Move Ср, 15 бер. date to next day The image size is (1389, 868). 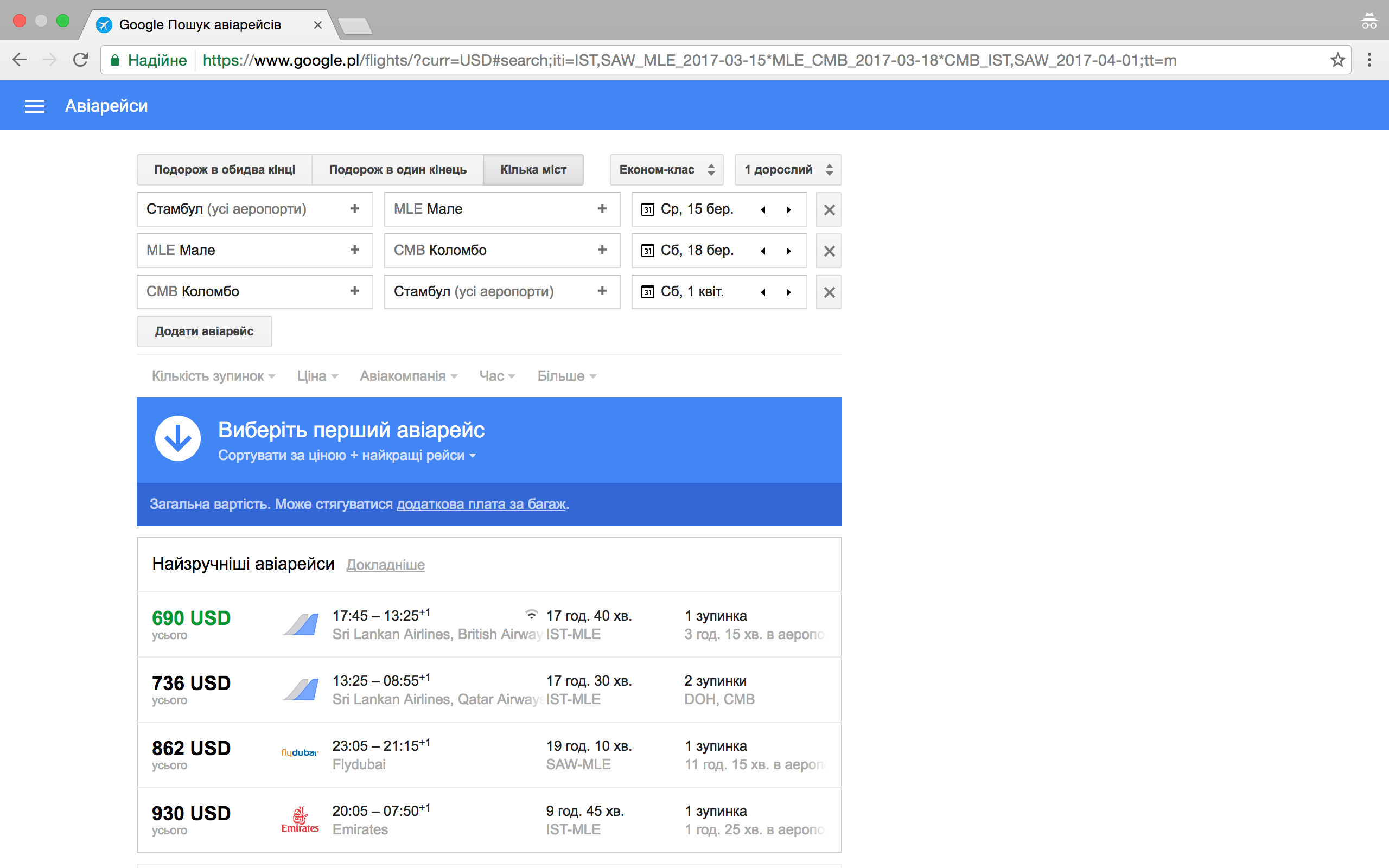[x=788, y=209]
